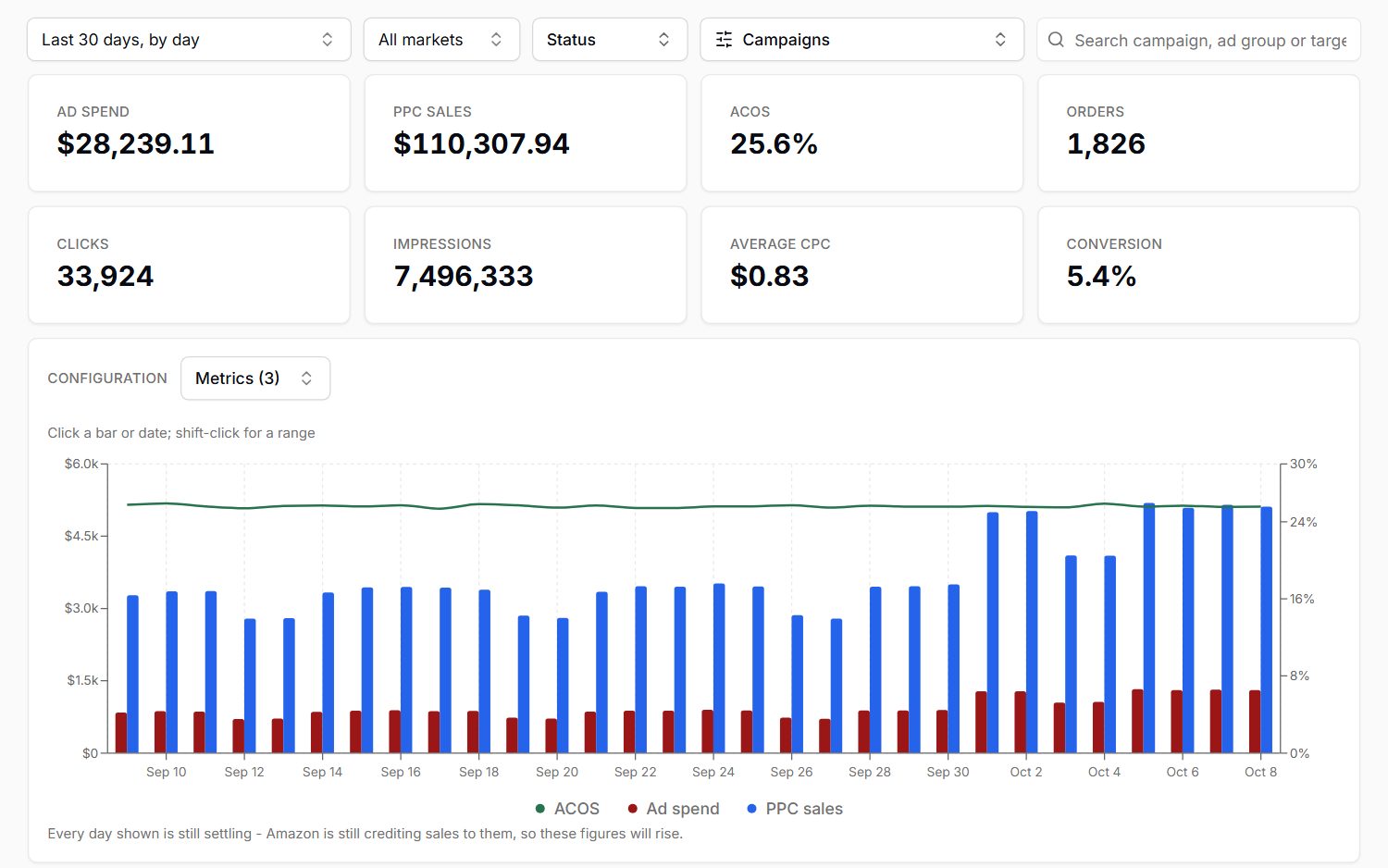The width and height of the screenshot is (1388, 868).
Task: Click the PPC sales legend blue dot
Action: point(752,809)
